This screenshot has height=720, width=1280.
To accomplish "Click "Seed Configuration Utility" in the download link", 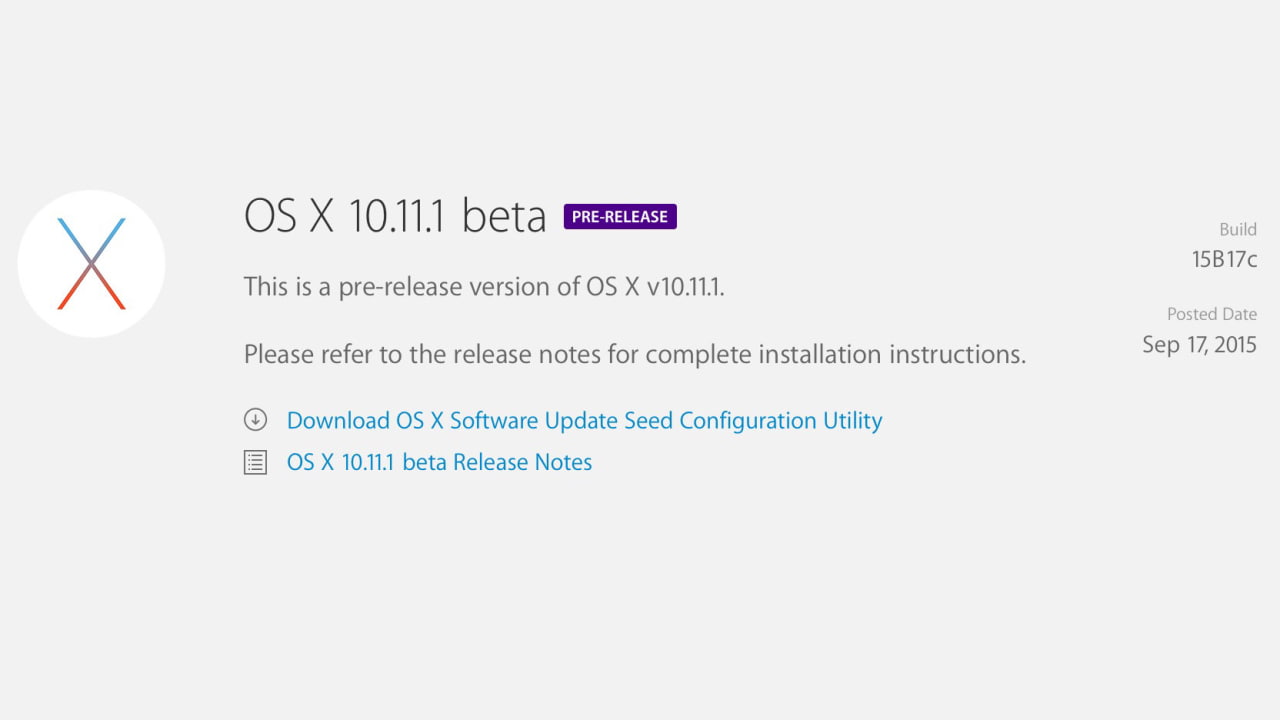I will 753,420.
